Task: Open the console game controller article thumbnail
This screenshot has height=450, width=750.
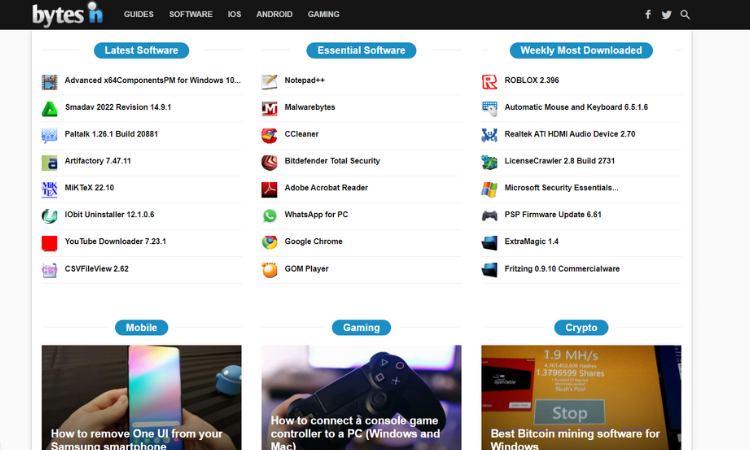Action: (361, 397)
